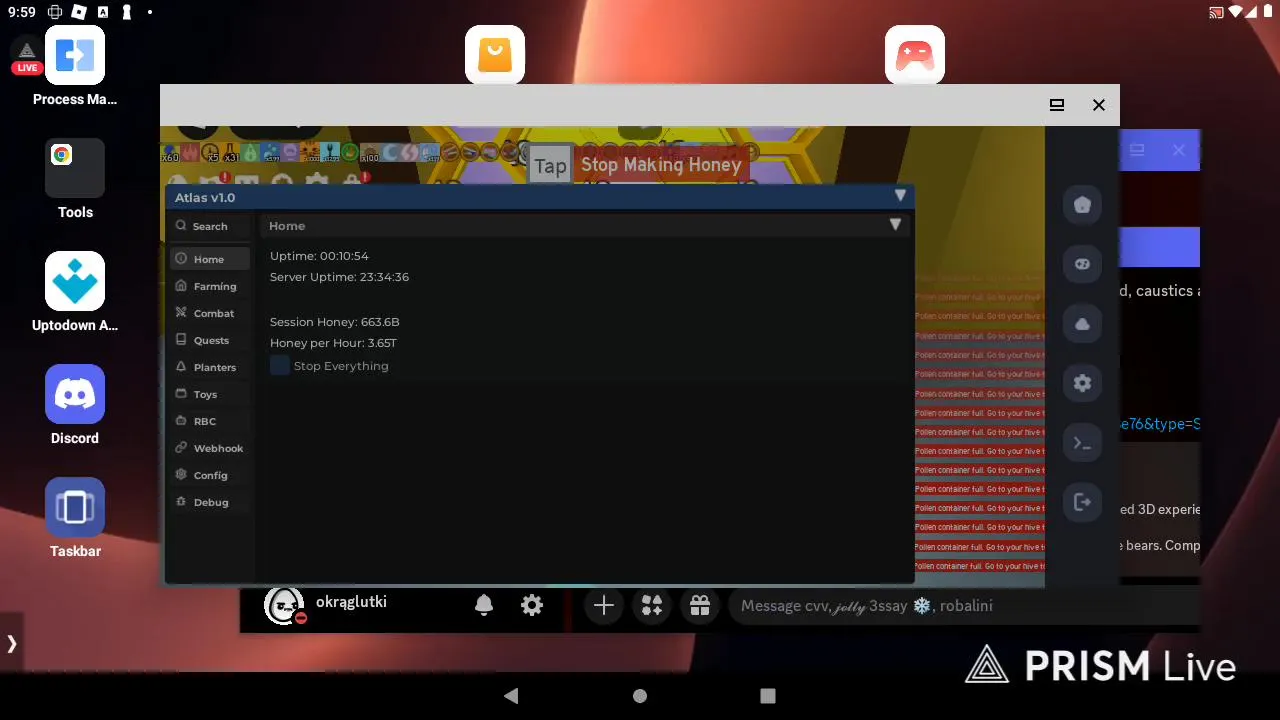Viewport: 1280px width, 720px height.
Task: Open the Taskbar desktop app
Action: coord(75,518)
